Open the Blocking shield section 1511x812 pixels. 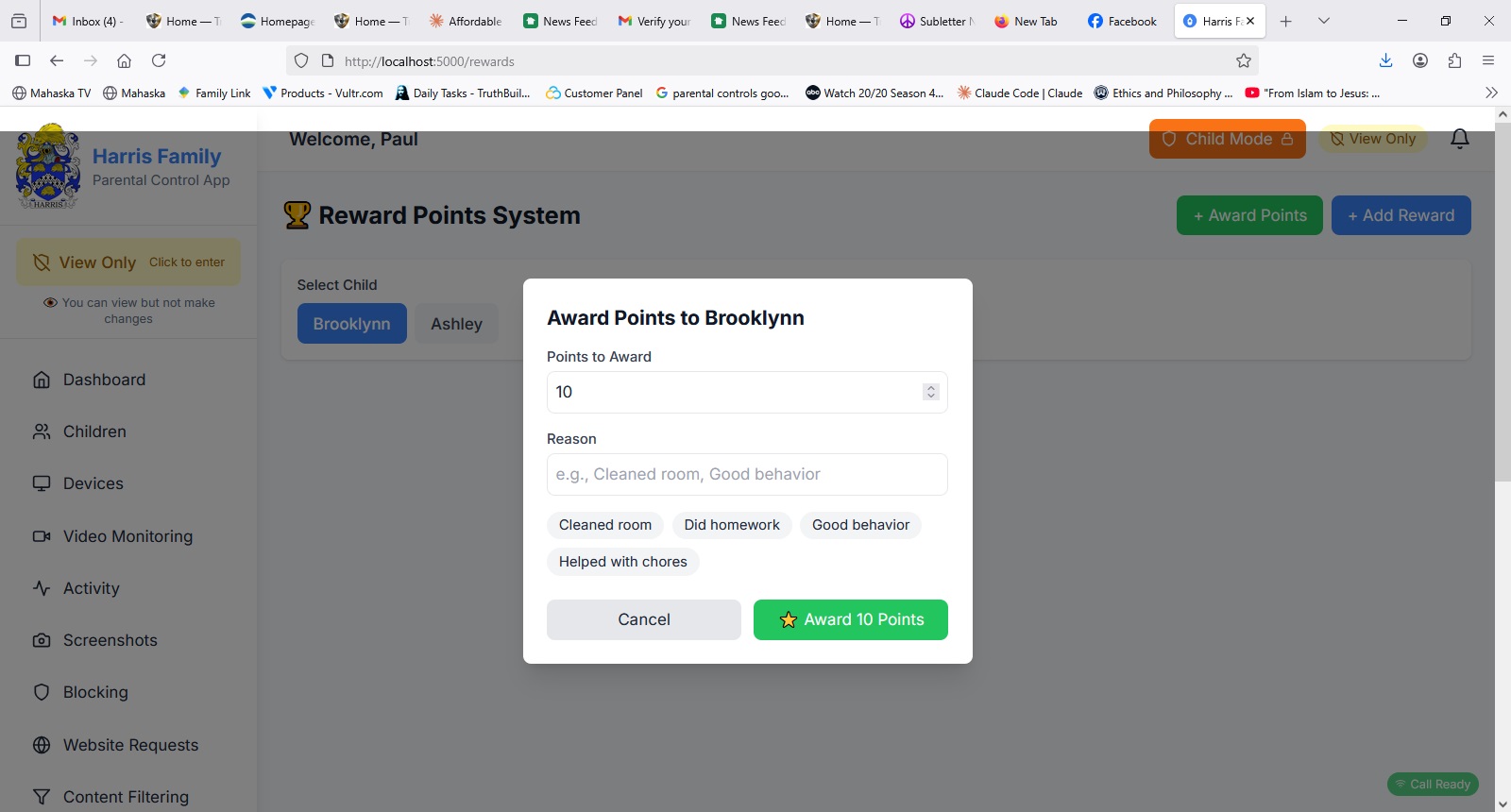tap(94, 692)
